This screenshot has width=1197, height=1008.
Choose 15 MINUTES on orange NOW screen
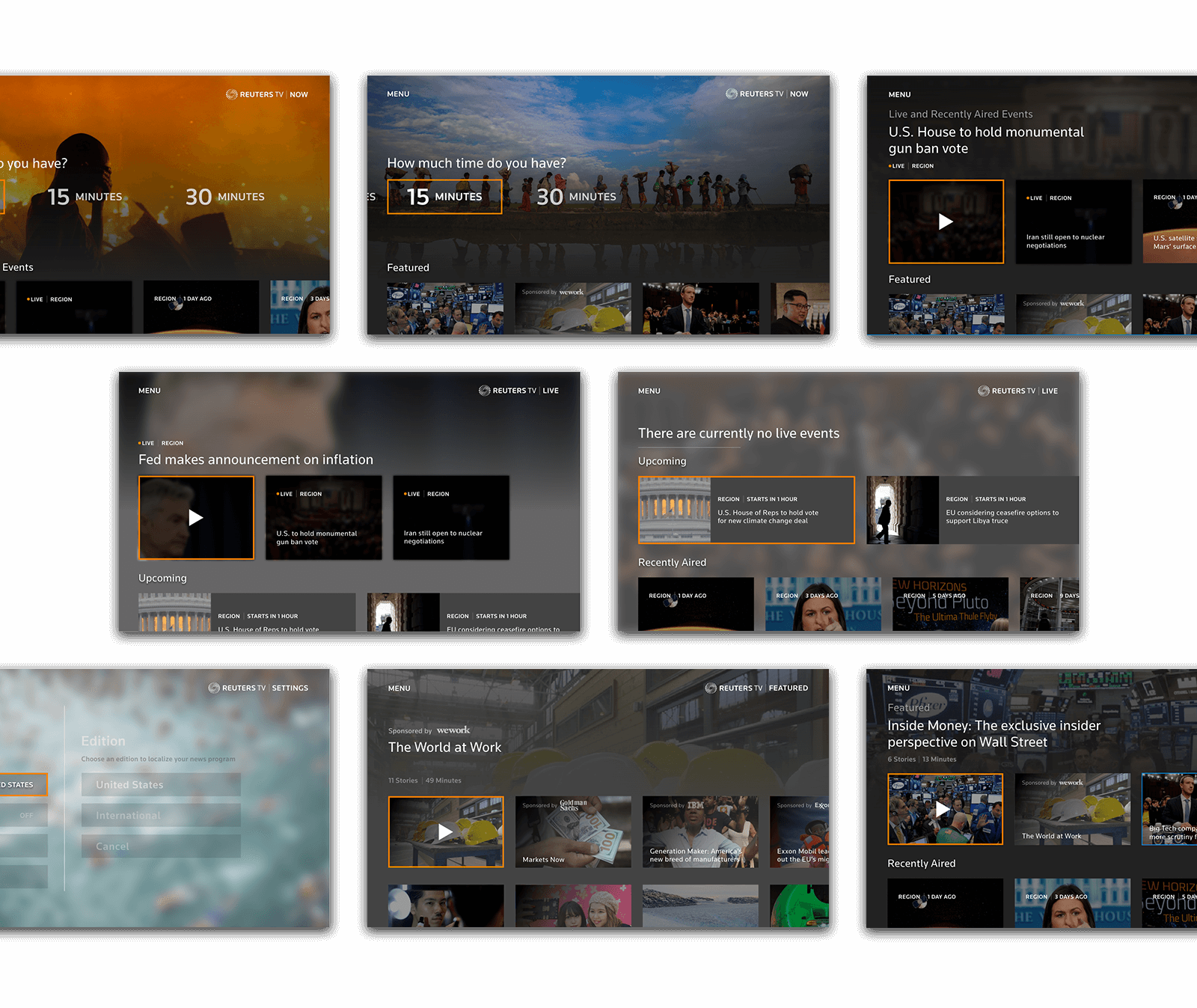pyautogui.click(x=85, y=197)
